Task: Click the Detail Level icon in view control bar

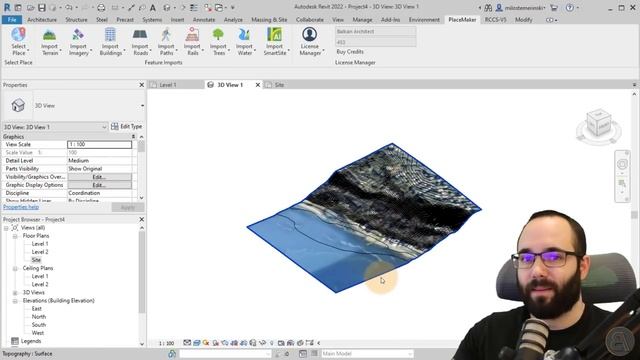Action: tap(187, 343)
